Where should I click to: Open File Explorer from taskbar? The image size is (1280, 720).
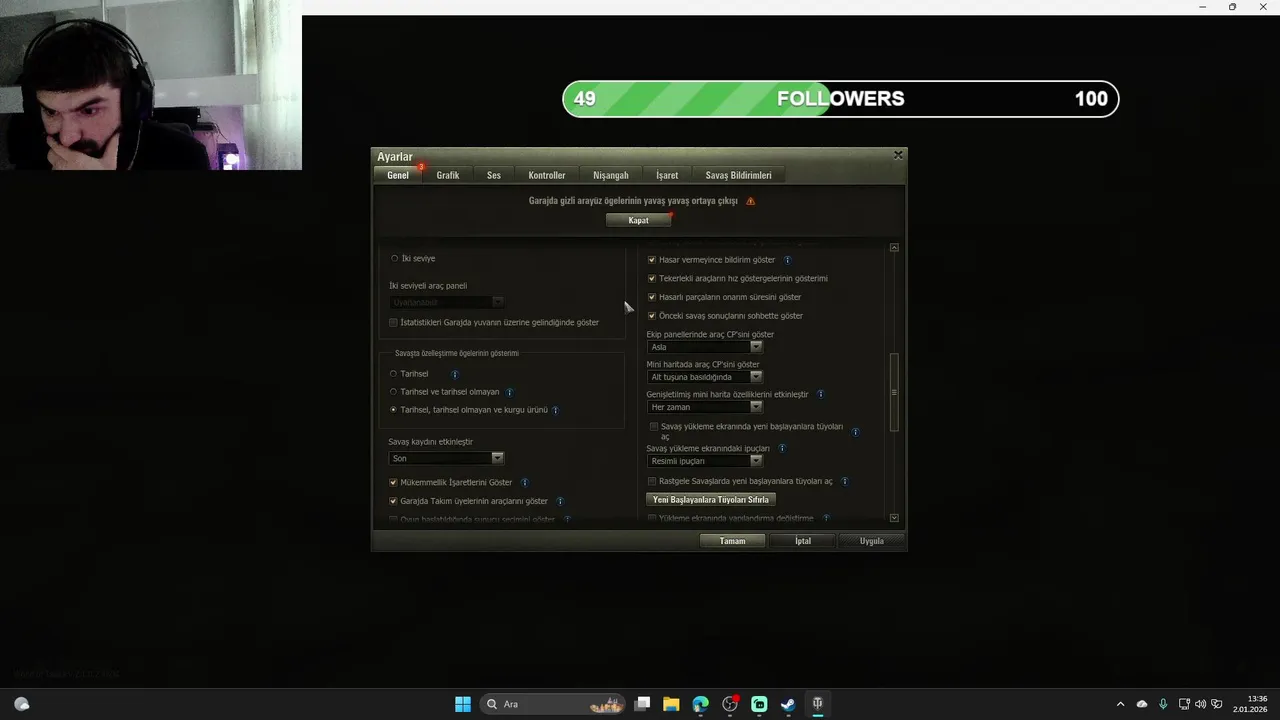[x=671, y=704]
